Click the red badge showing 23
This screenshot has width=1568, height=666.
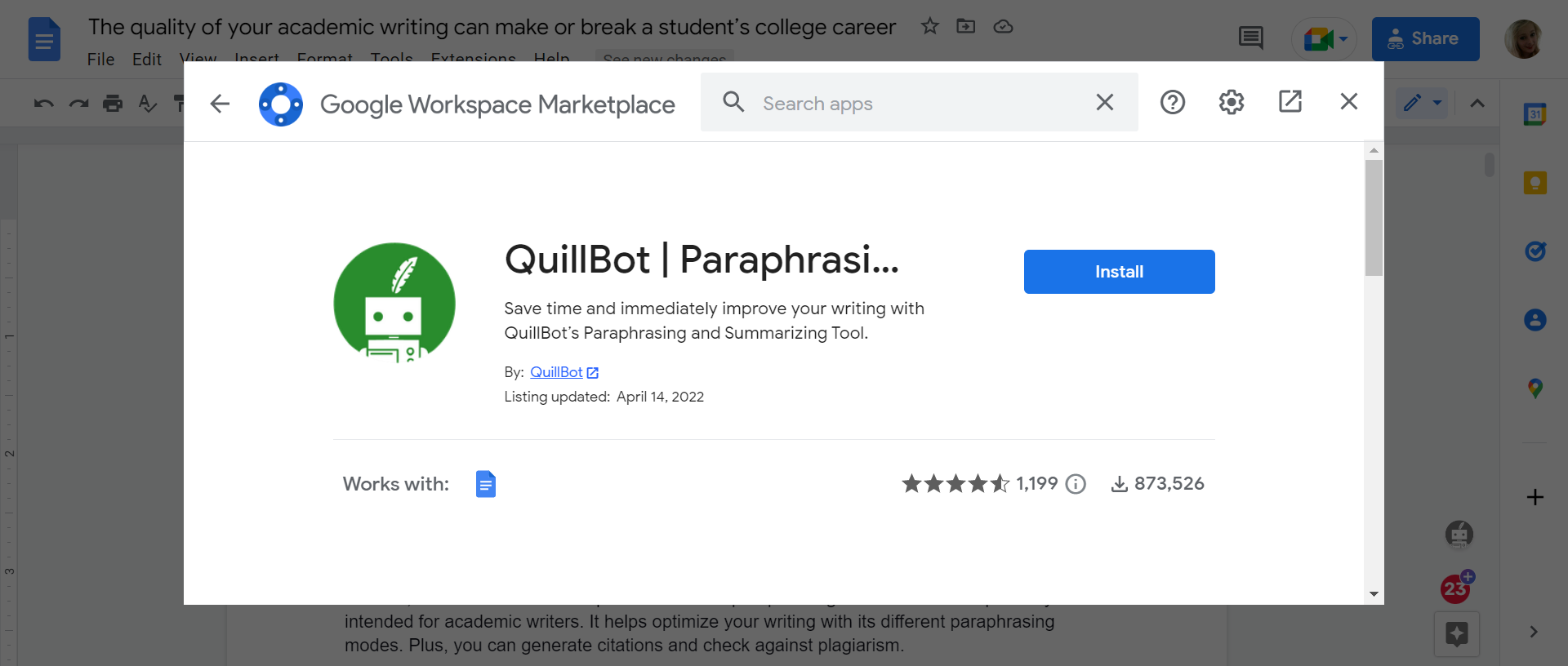pyautogui.click(x=1455, y=588)
